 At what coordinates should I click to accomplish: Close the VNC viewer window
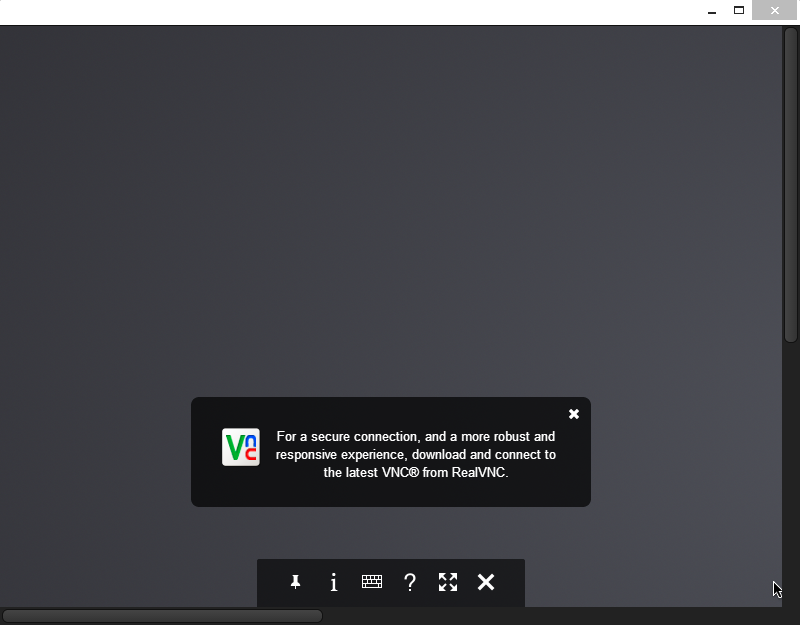coord(774,10)
